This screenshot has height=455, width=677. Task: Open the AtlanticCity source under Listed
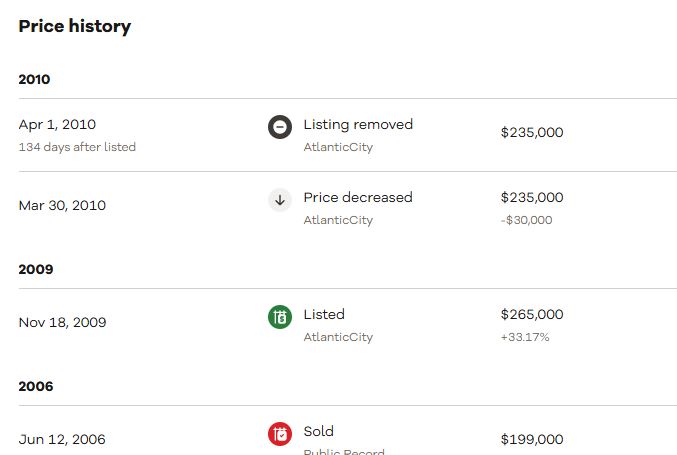[338, 337]
